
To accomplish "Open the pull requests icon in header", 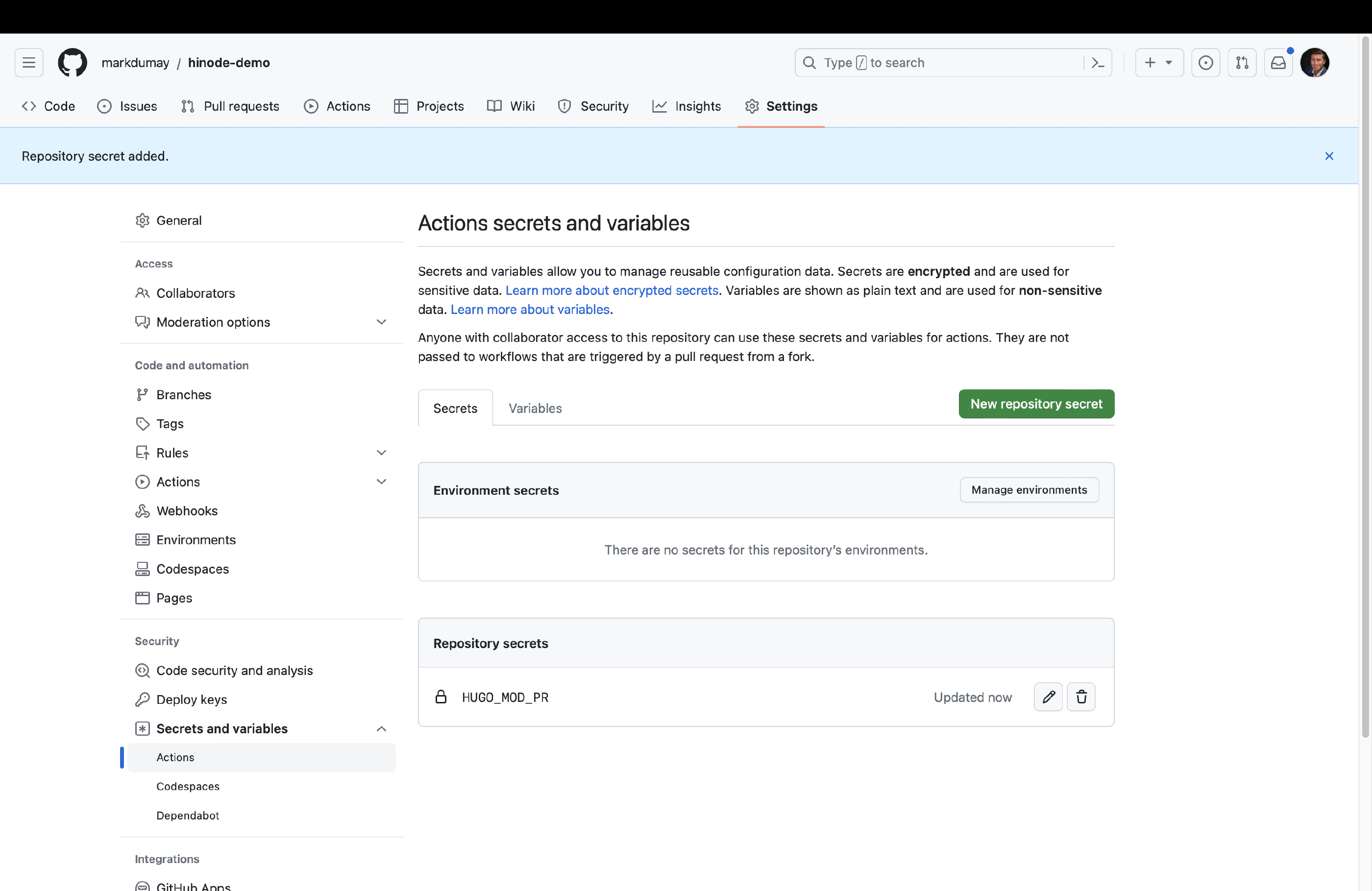I will tap(1242, 62).
